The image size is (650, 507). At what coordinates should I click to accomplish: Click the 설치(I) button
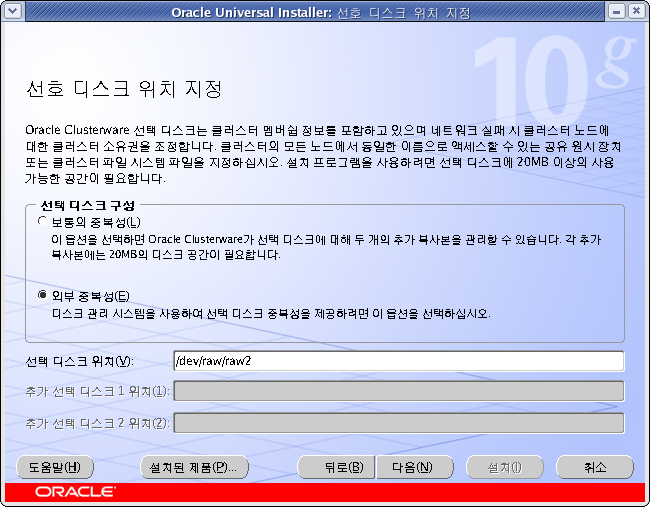(x=505, y=467)
